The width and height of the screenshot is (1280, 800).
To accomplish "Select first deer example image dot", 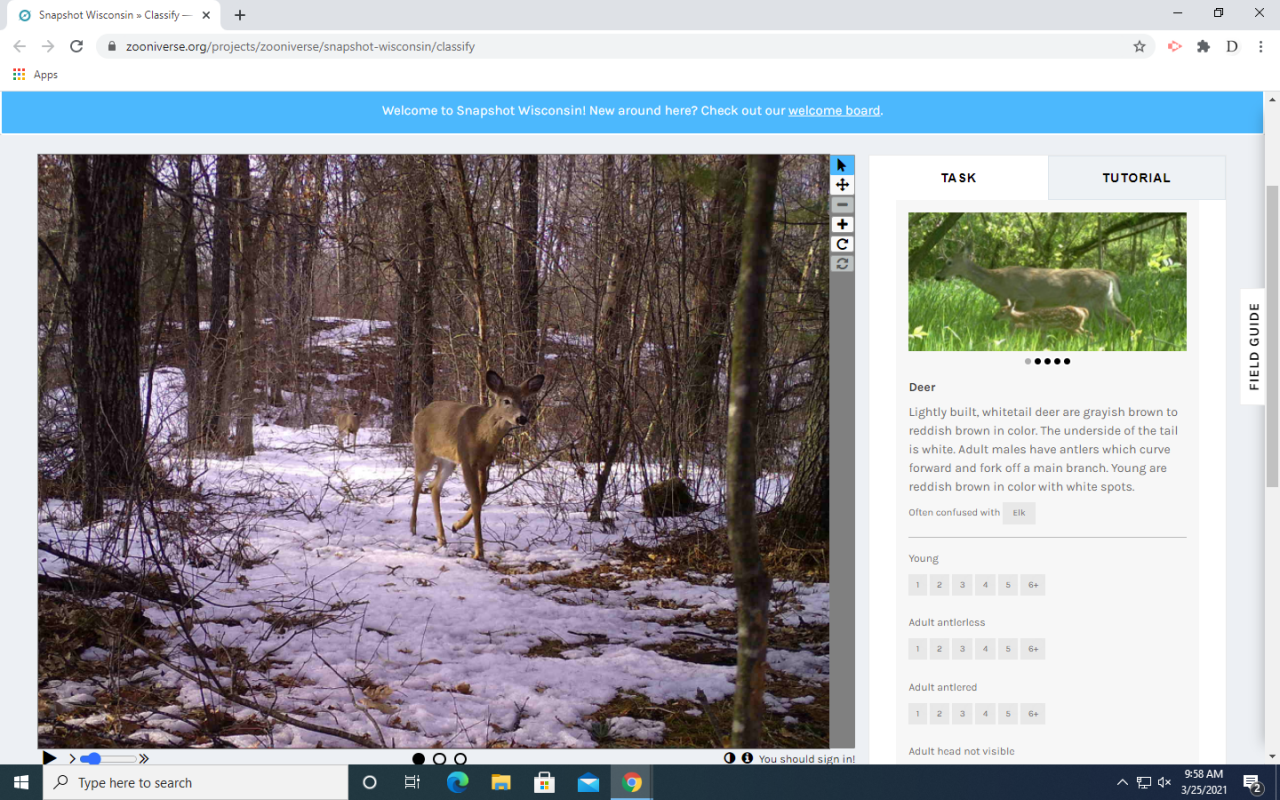I will click(1028, 361).
